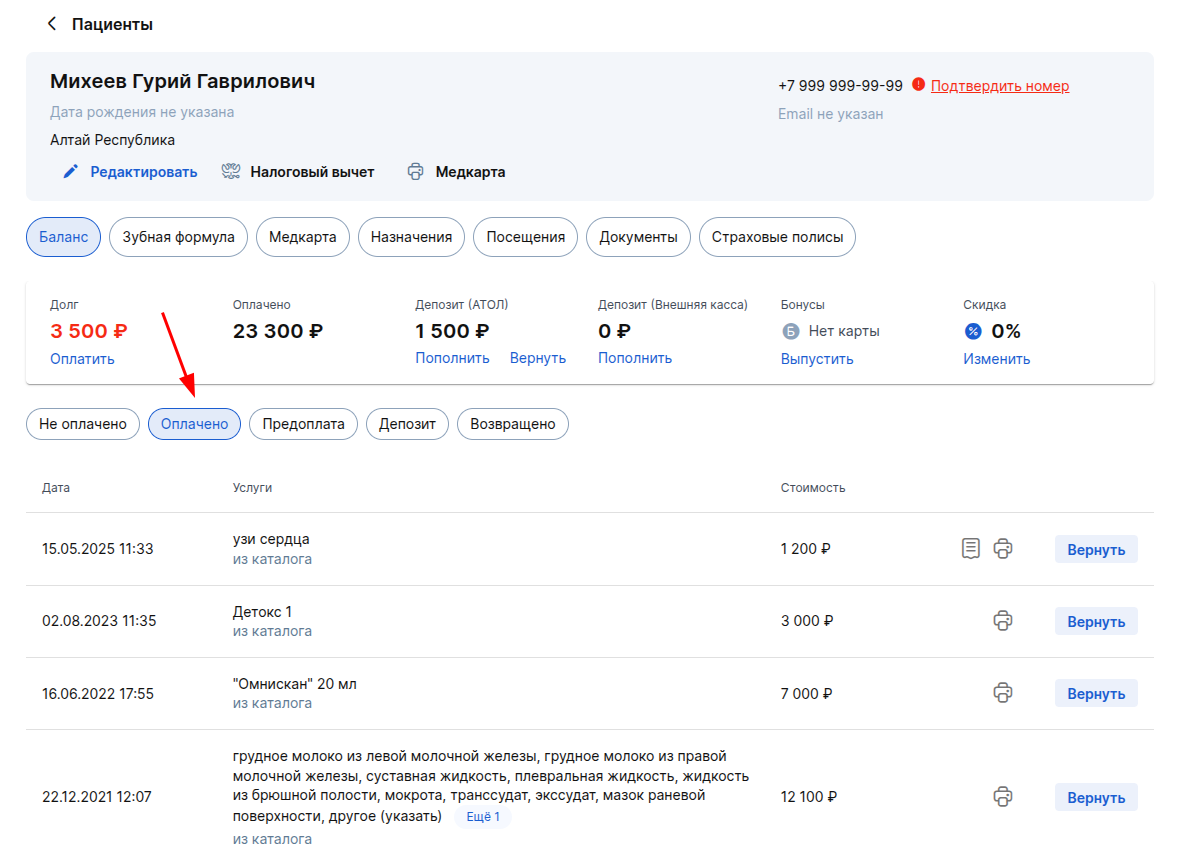The image size is (1177, 860).
Task: Click the phone number +7 999 999-99-99
Action: coord(840,86)
